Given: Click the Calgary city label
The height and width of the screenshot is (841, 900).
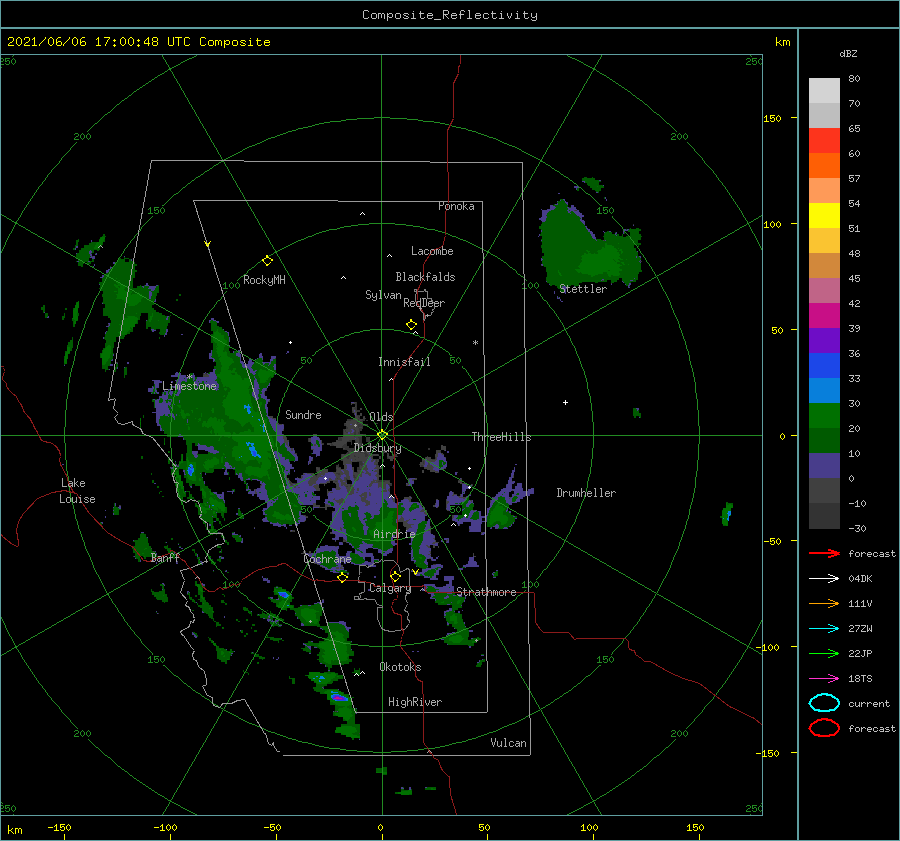Looking at the screenshot, I should tap(390, 588).
